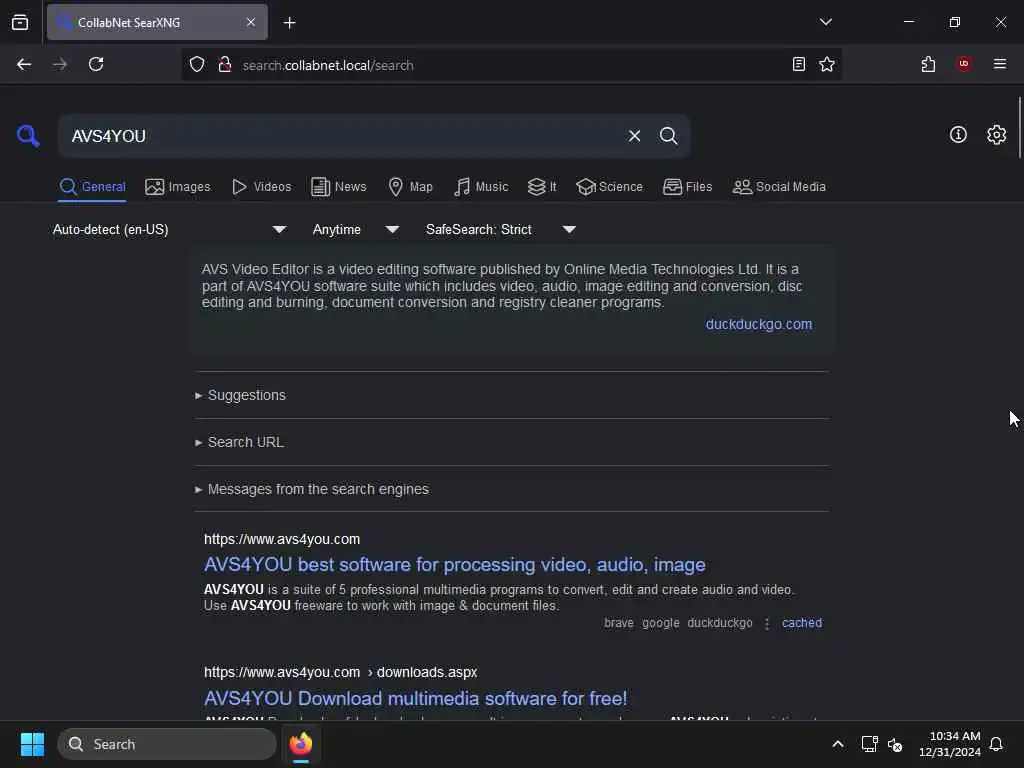
Task: Switch to Music category
Action: tap(481, 187)
